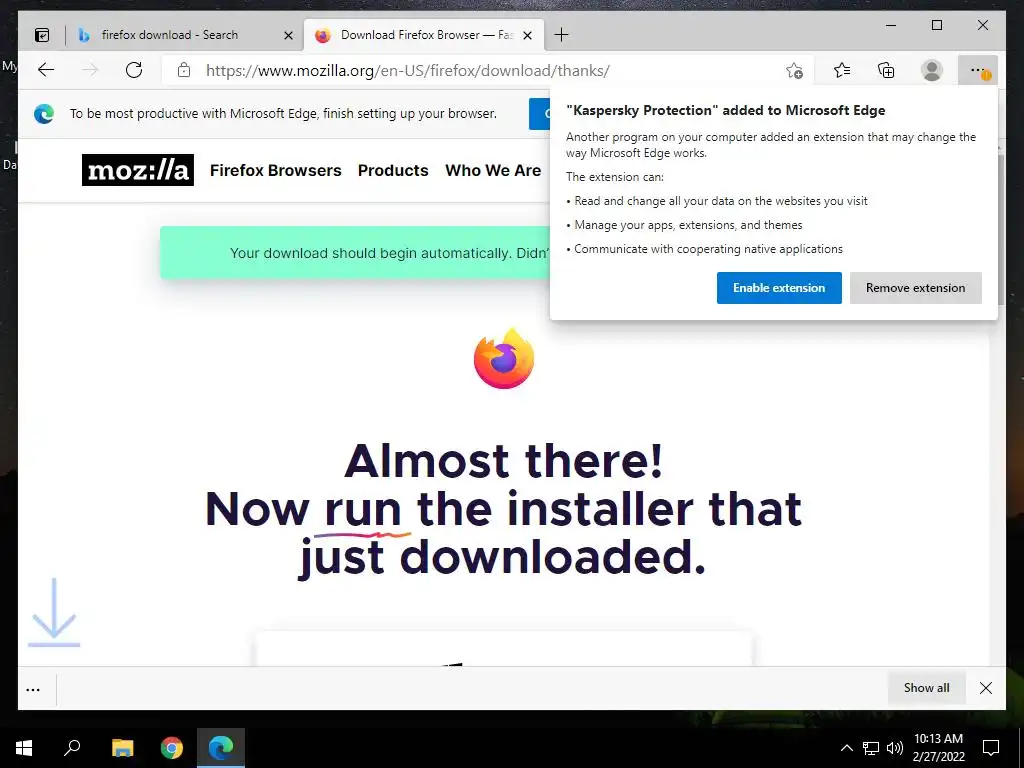Click "Kaspersky Protection" added to Microsoft Edge title

click(726, 110)
